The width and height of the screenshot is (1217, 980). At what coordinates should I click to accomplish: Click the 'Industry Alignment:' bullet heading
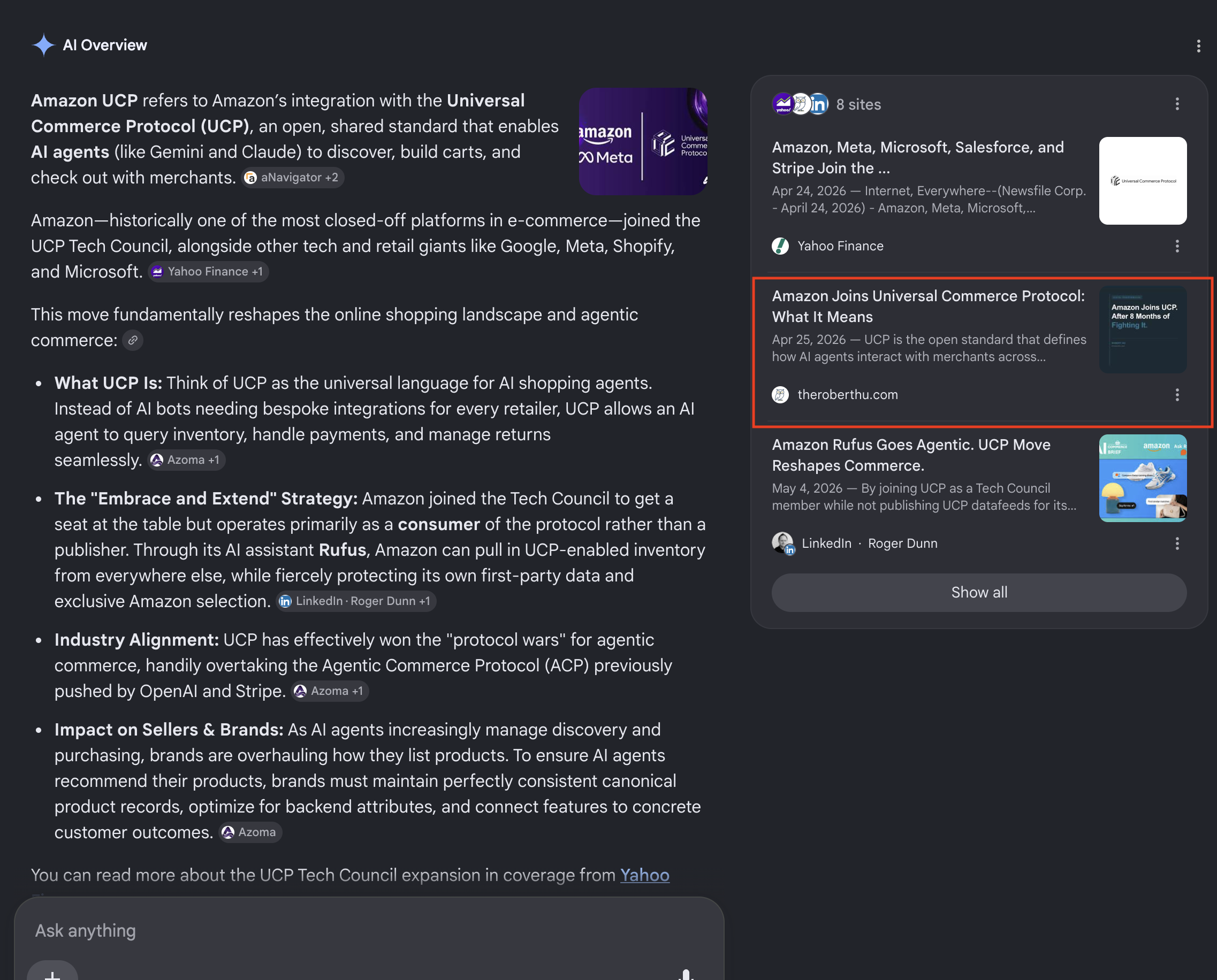[136, 640]
